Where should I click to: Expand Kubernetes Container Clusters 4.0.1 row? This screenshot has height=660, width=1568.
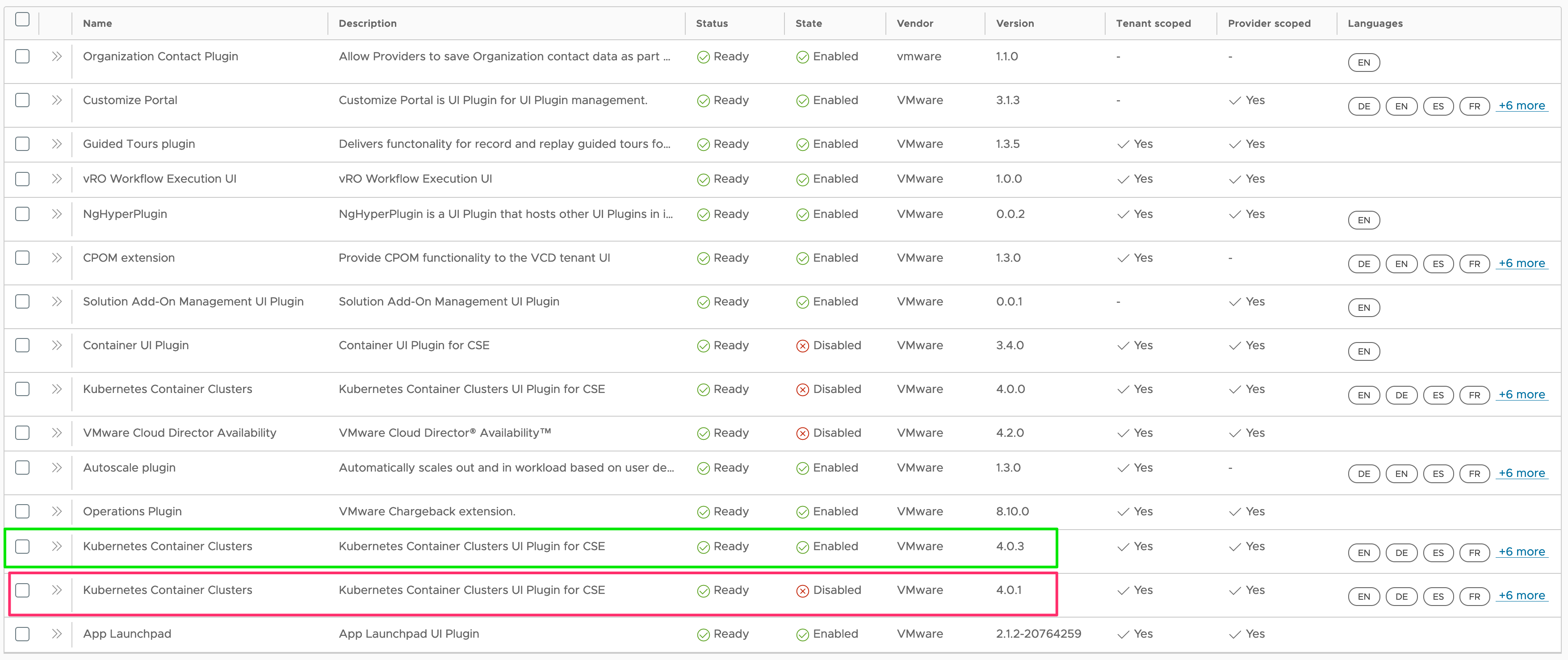pyautogui.click(x=57, y=590)
